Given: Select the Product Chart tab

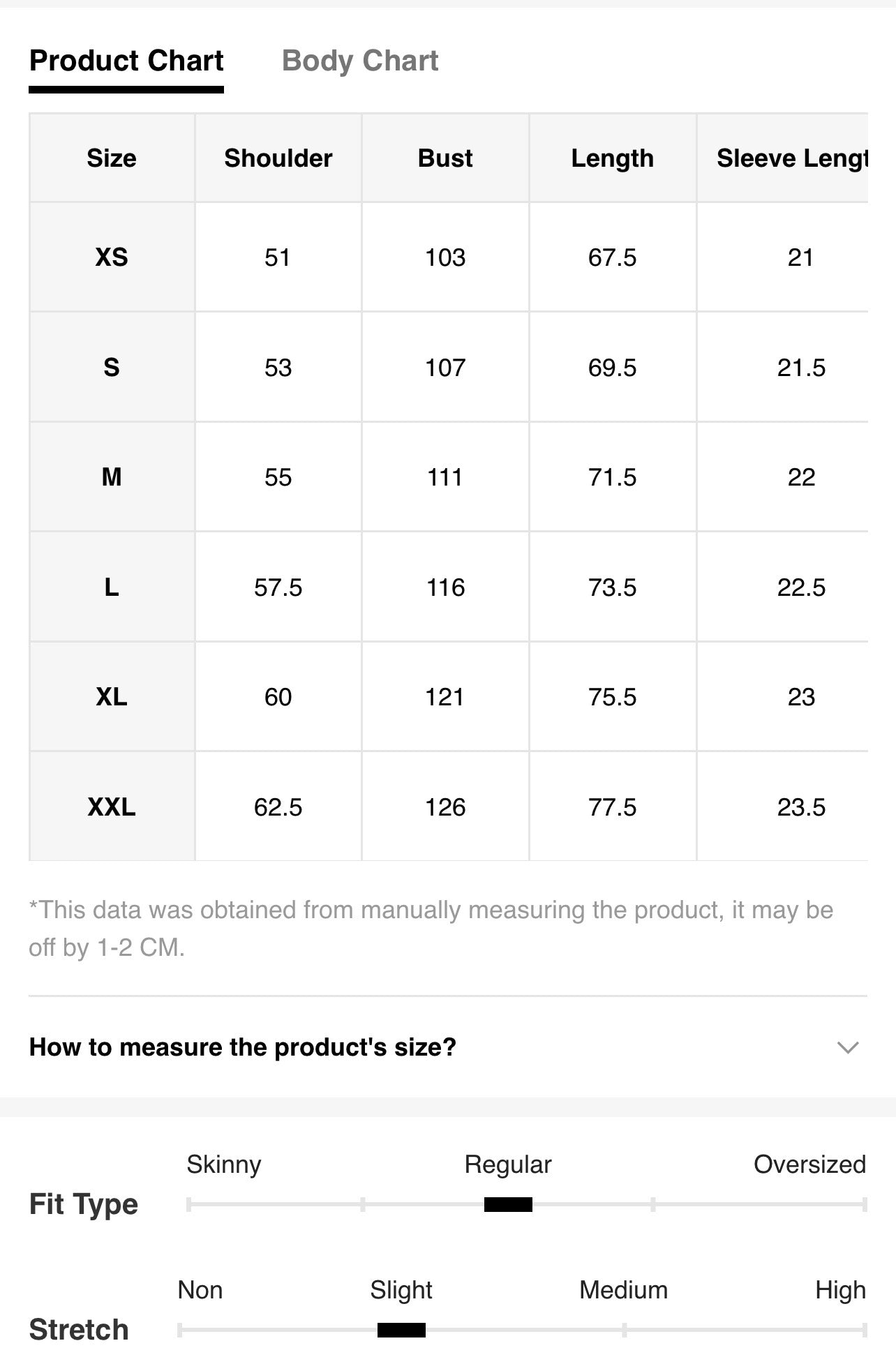Looking at the screenshot, I should point(126,61).
